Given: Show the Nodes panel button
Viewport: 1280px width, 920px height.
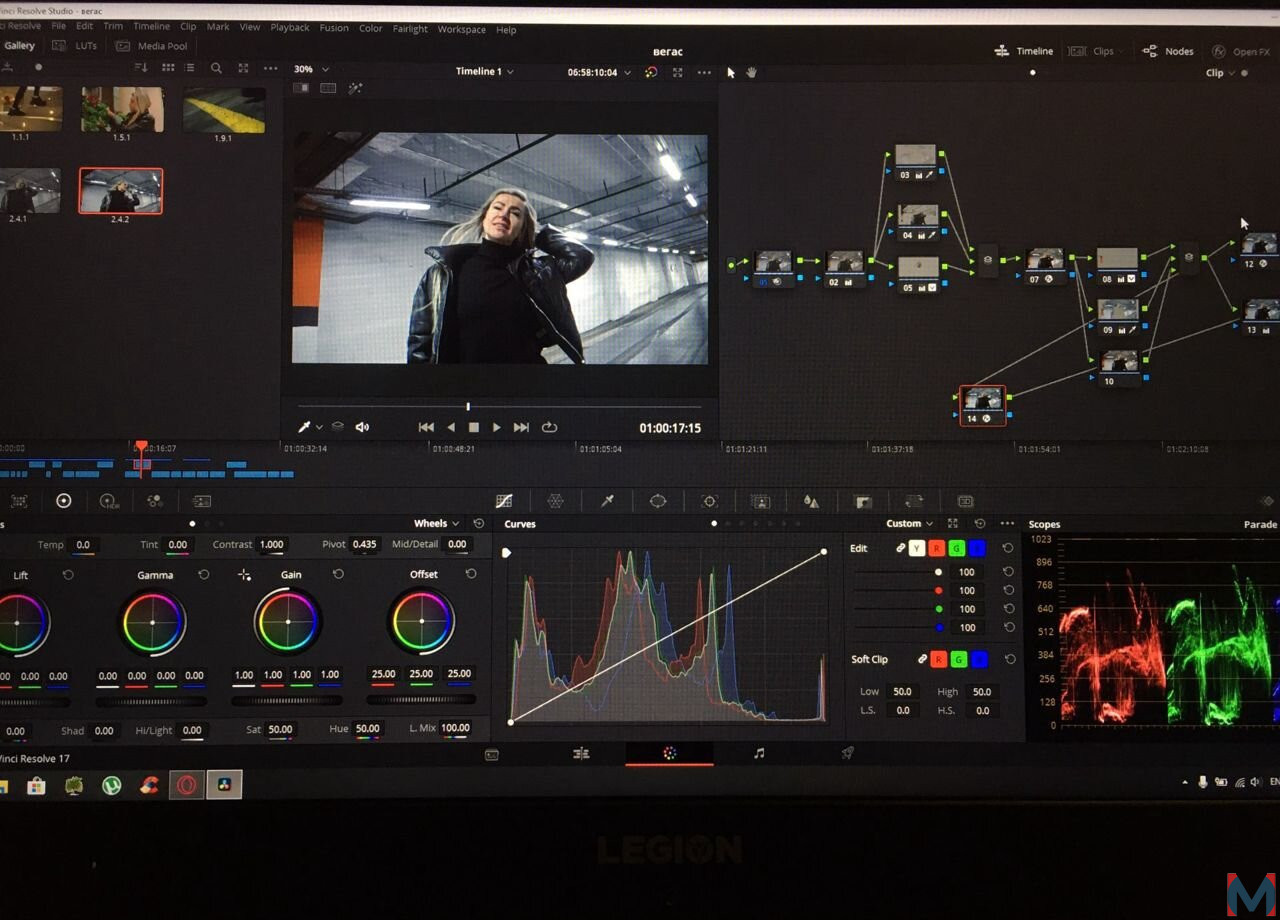Looking at the screenshot, I should point(1168,51).
